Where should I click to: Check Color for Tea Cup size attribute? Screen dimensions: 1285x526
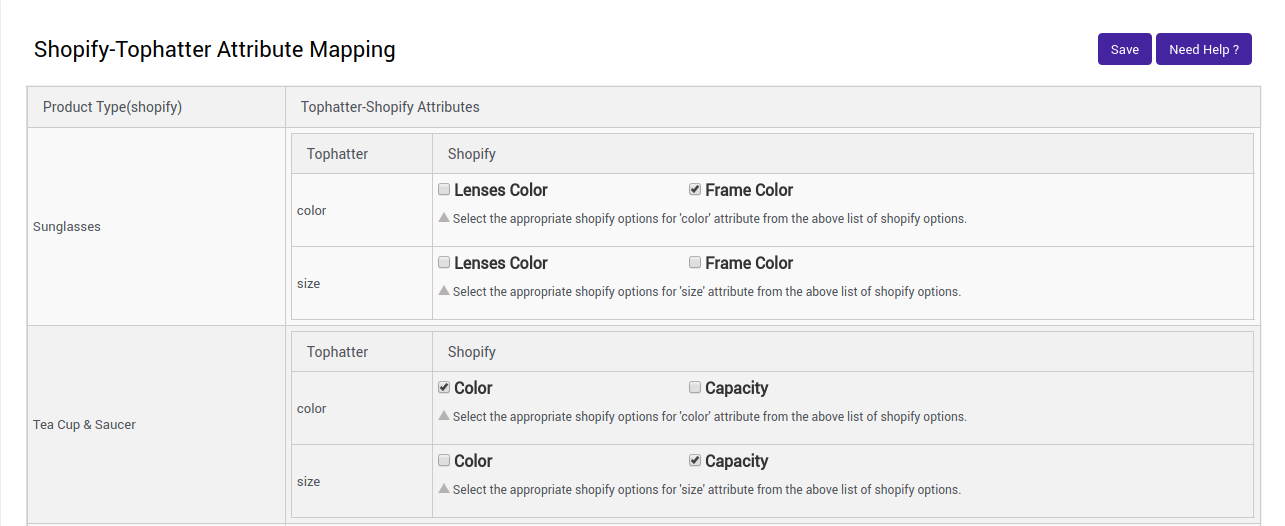(444, 460)
